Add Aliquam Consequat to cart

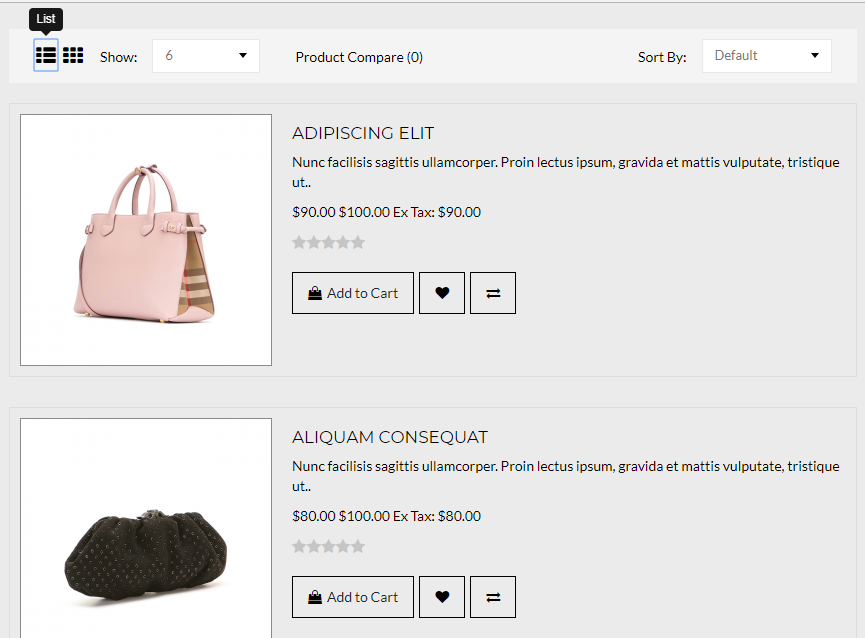353,597
